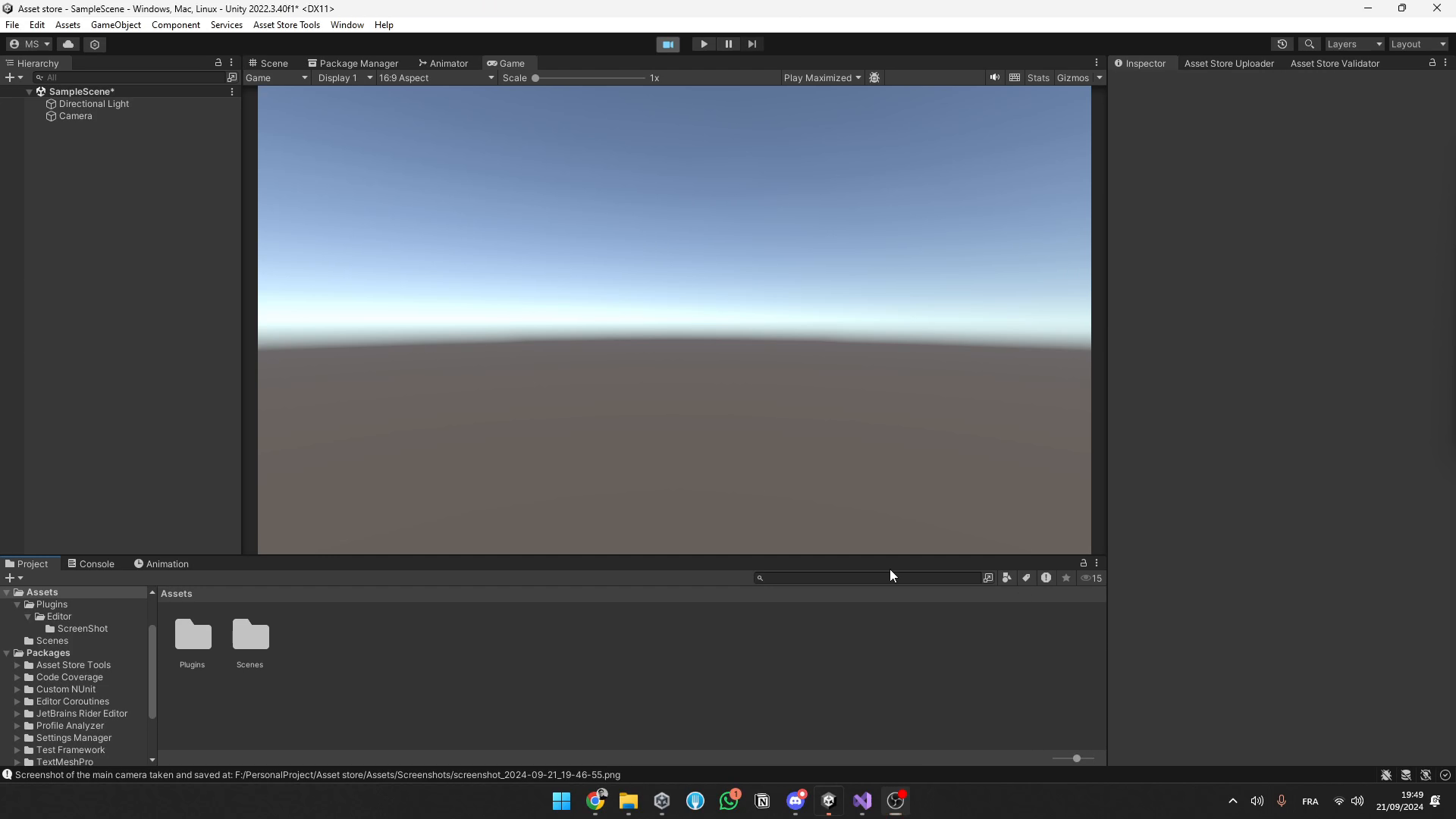Click the screenshot saved status message
Viewport: 1456px width, 819px height.
click(317, 775)
